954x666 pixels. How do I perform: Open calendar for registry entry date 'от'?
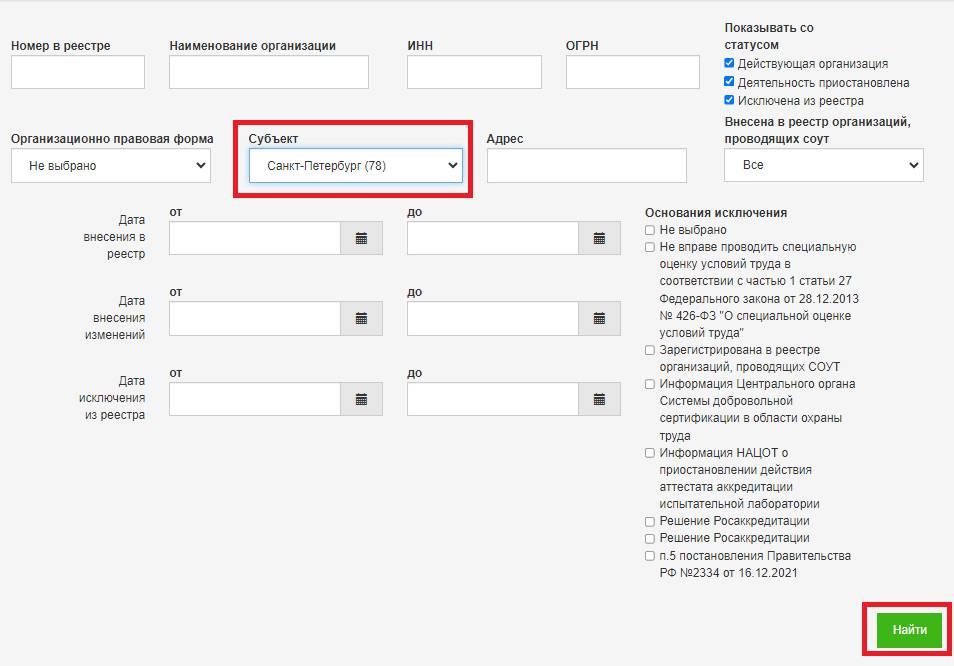(361, 238)
